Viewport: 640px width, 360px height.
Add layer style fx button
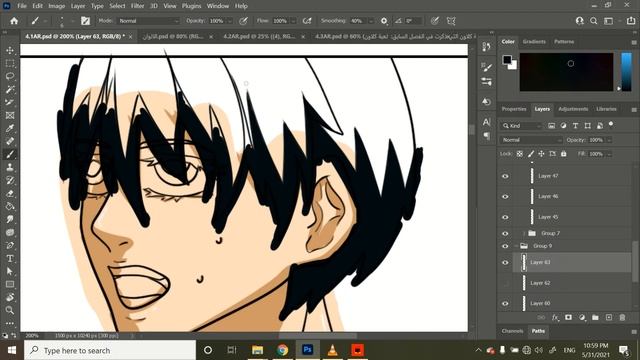(555, 318)
